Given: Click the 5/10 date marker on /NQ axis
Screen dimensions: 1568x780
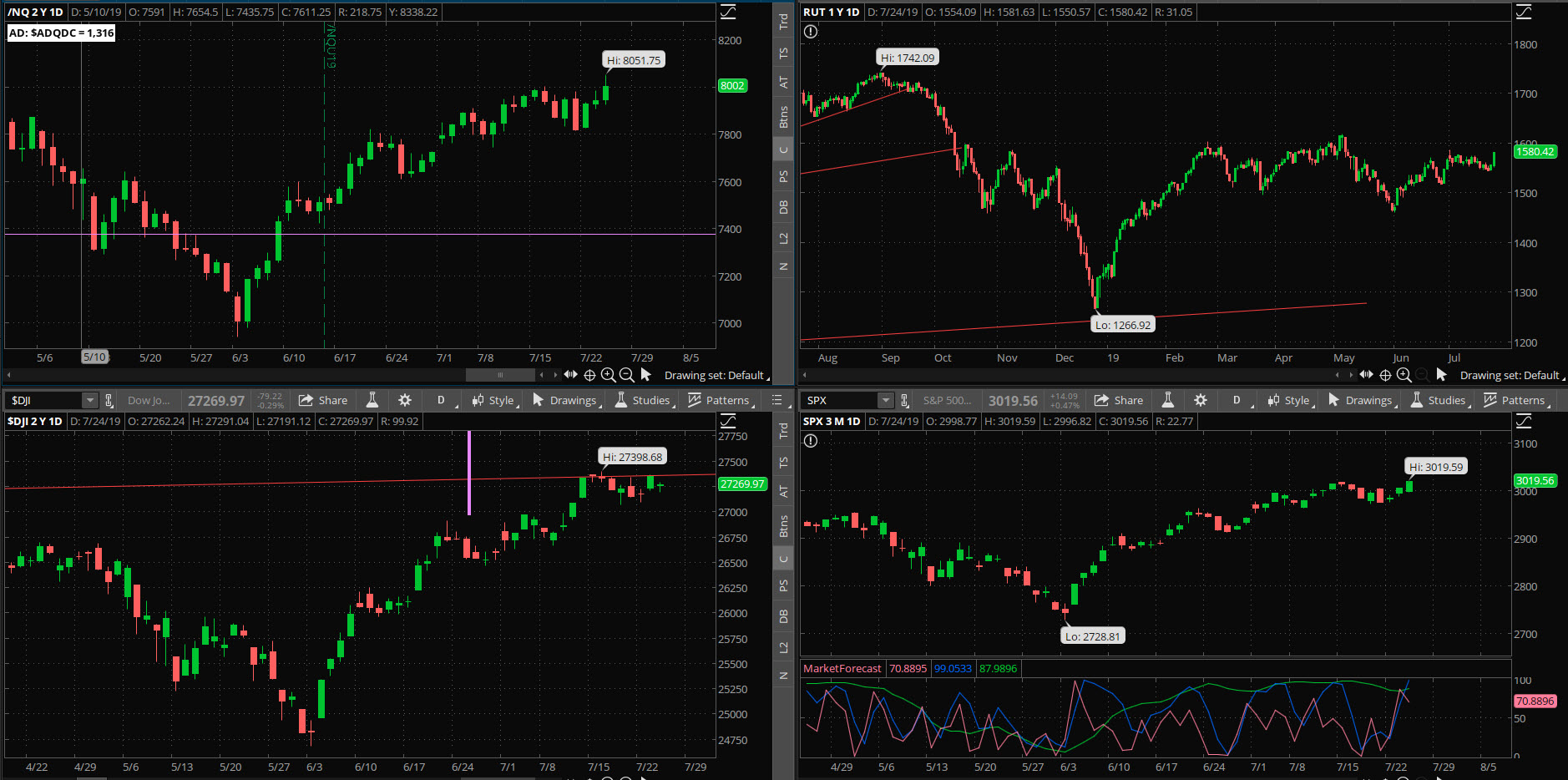Looking at the screenshot, I should point(95,357).
